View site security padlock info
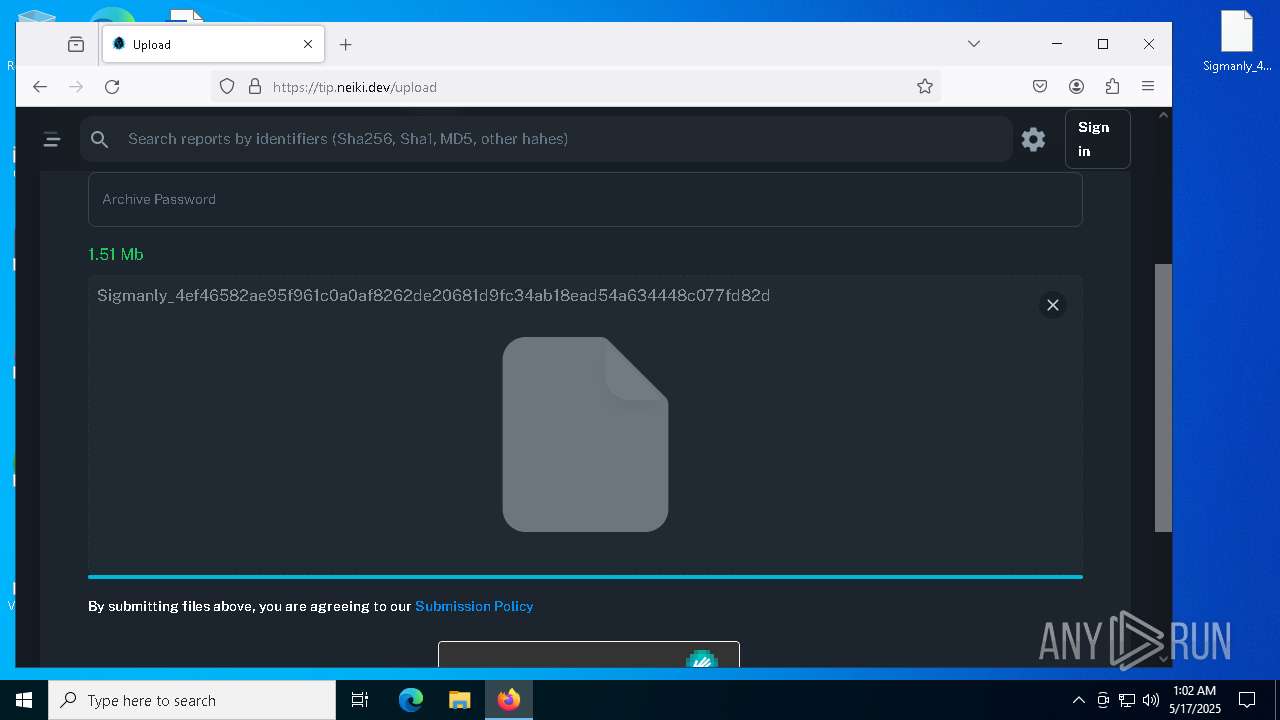The image size is (1280, 720). coord(254,87)
